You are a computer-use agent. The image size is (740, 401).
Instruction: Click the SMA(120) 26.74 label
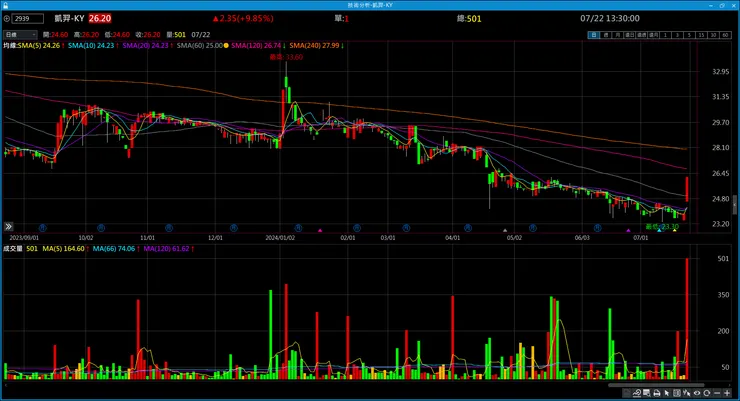256,46
